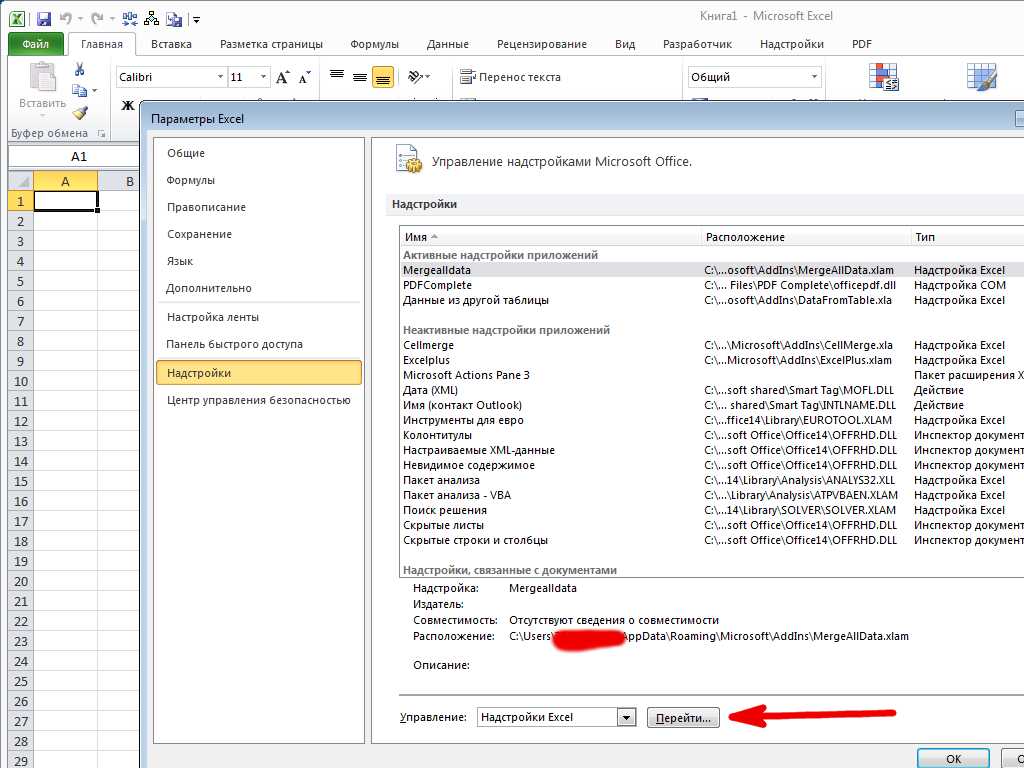Click the Decrease Font Size icon
Screen dimensions: 1024x768
(304, 78)
